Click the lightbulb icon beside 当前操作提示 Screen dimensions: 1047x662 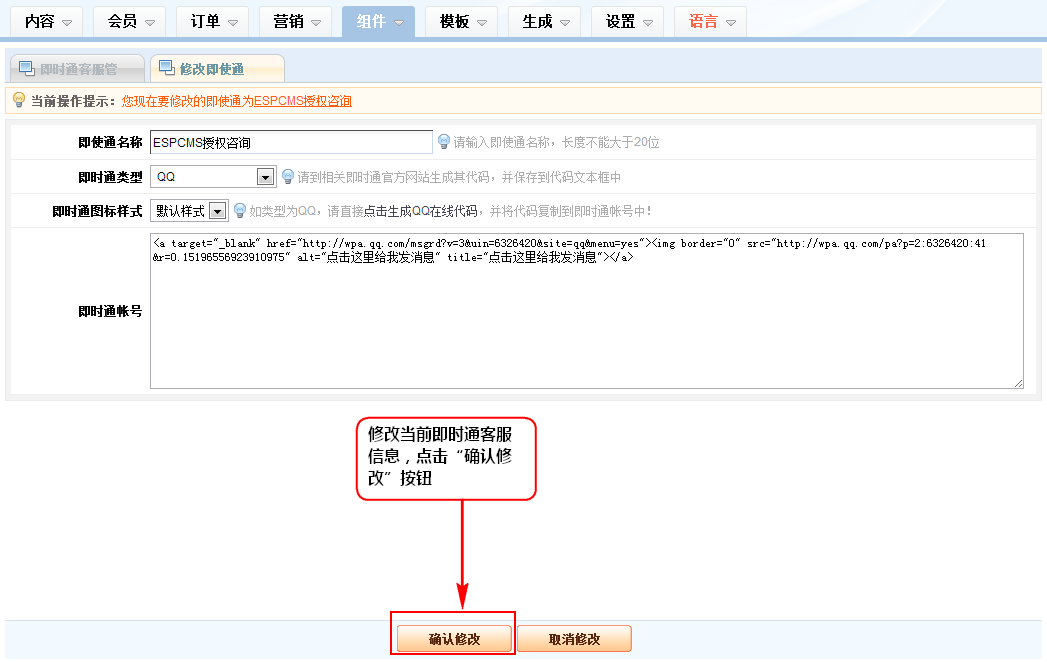pos(18,100)
